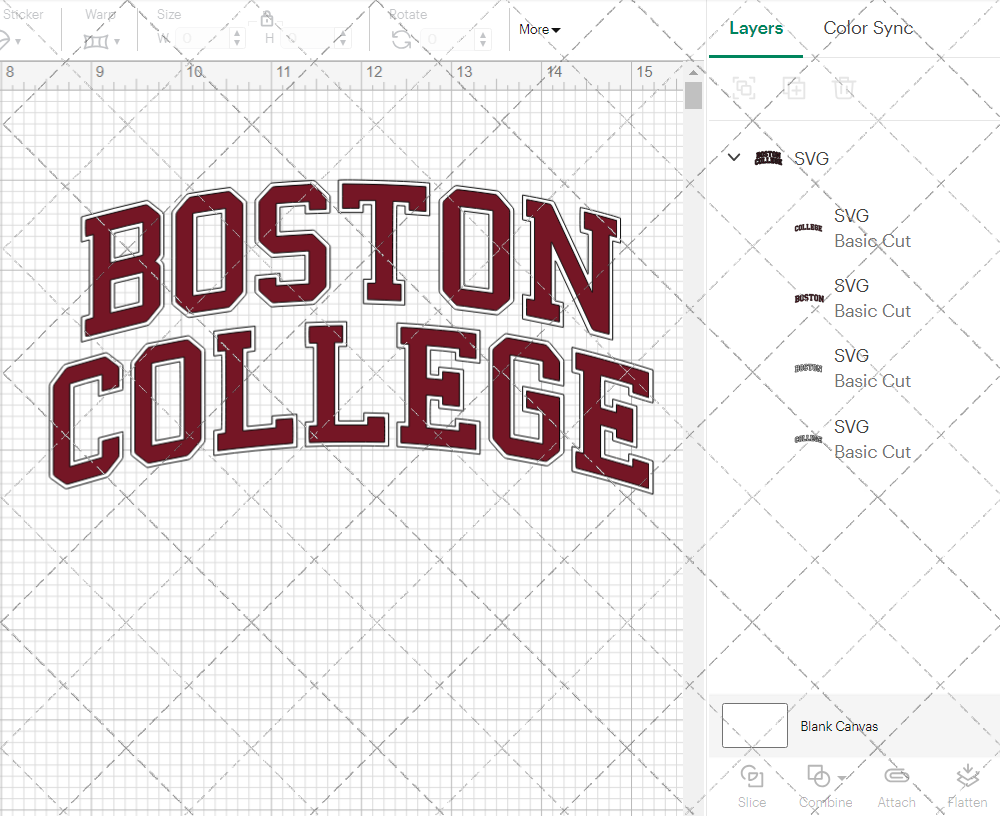Screen dimensions: 1000x816
Task: Open the Attach tool
Action: click(896, 785)
